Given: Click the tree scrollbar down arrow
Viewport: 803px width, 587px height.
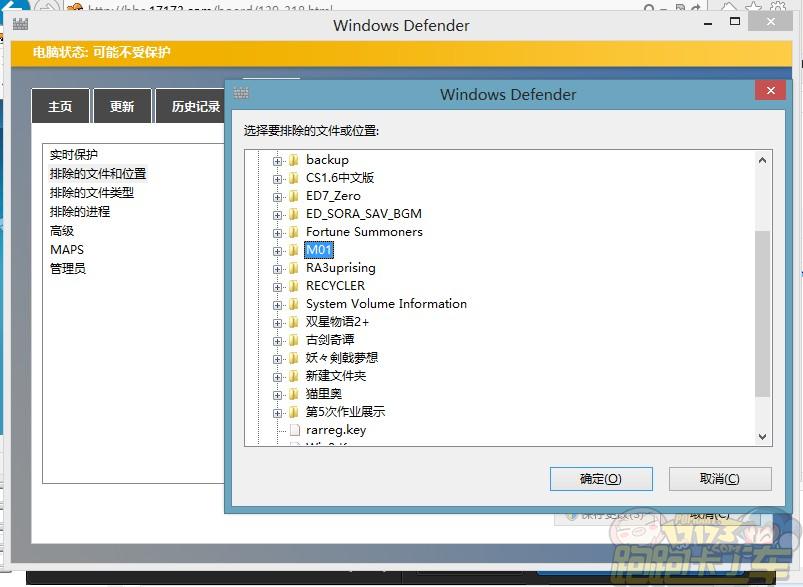Looking at the screenshot, I should coord(763,437).
